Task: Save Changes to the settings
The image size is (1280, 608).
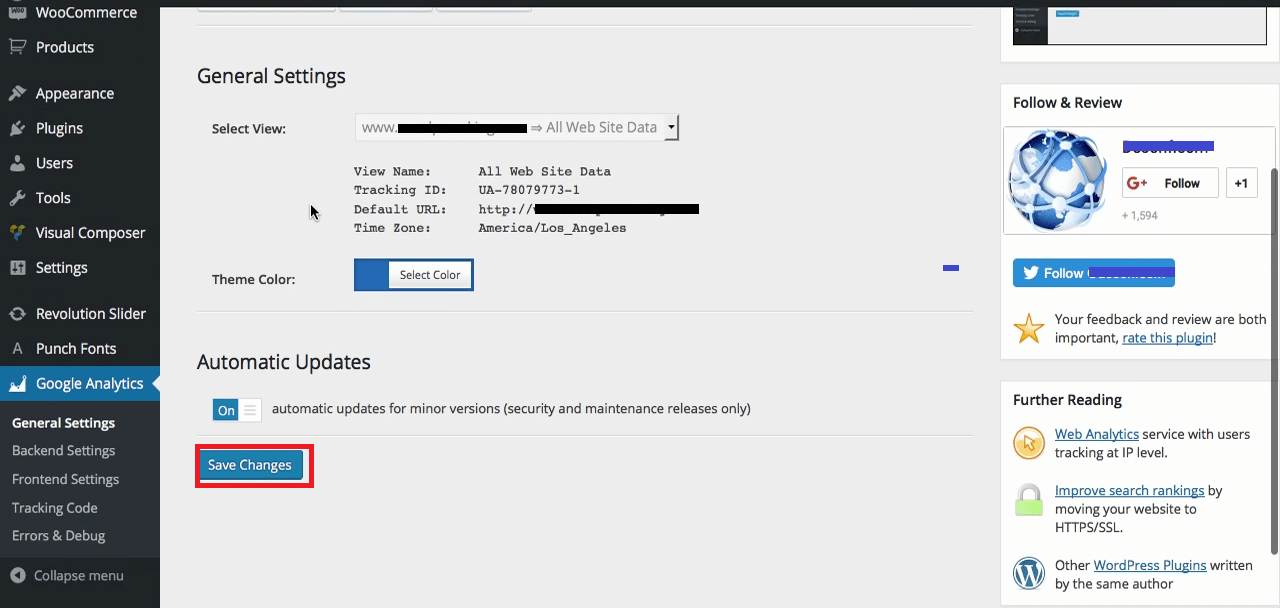Action: [x=250, y=465]
